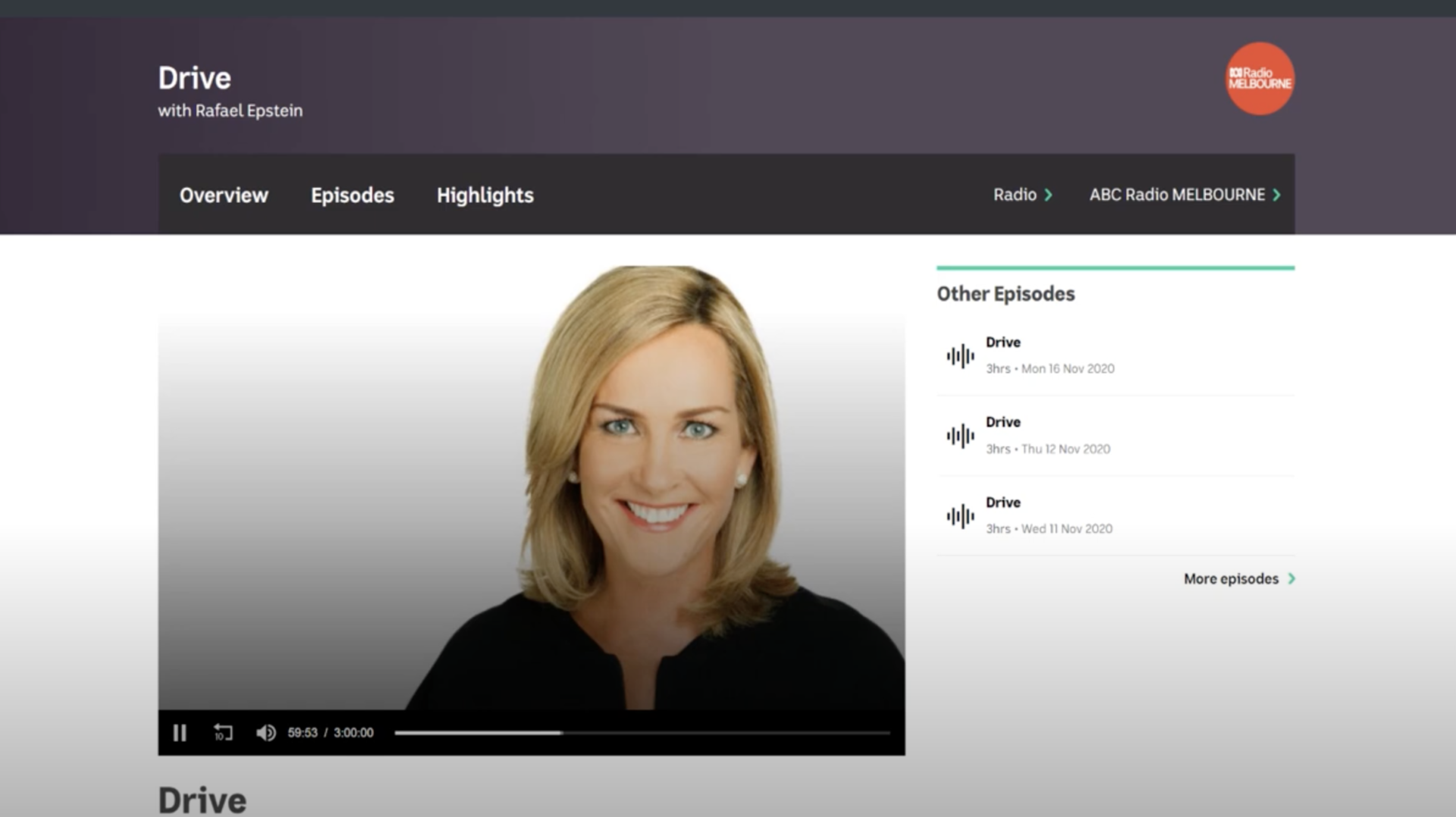Image resolution: width=1456 pixels, height=817 pixels.
Task: Mute the player volume speaker icon
Action: tap(265, 733)
